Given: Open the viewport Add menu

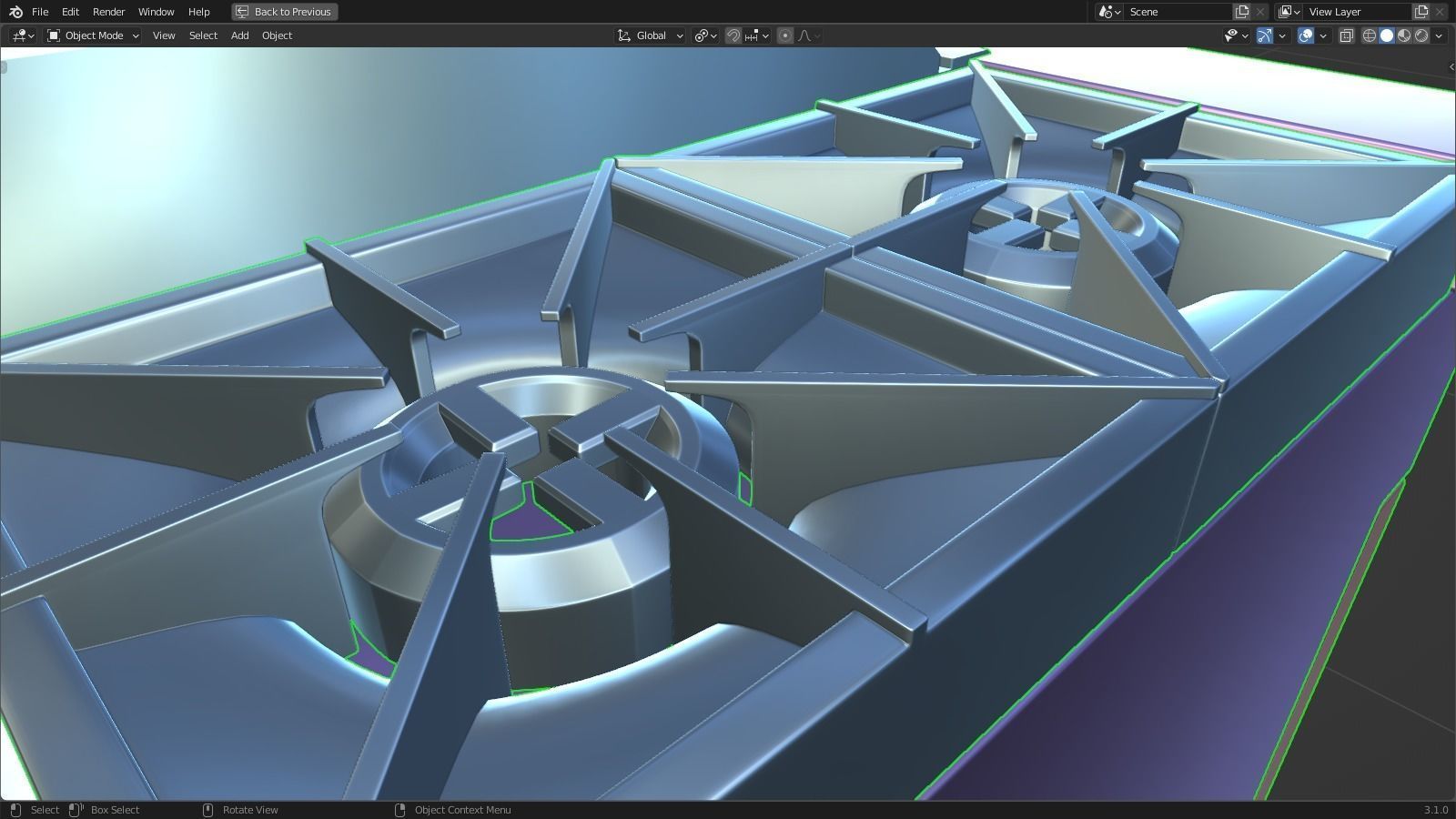Looking at the screenshot, I should [x=239, y=35].
